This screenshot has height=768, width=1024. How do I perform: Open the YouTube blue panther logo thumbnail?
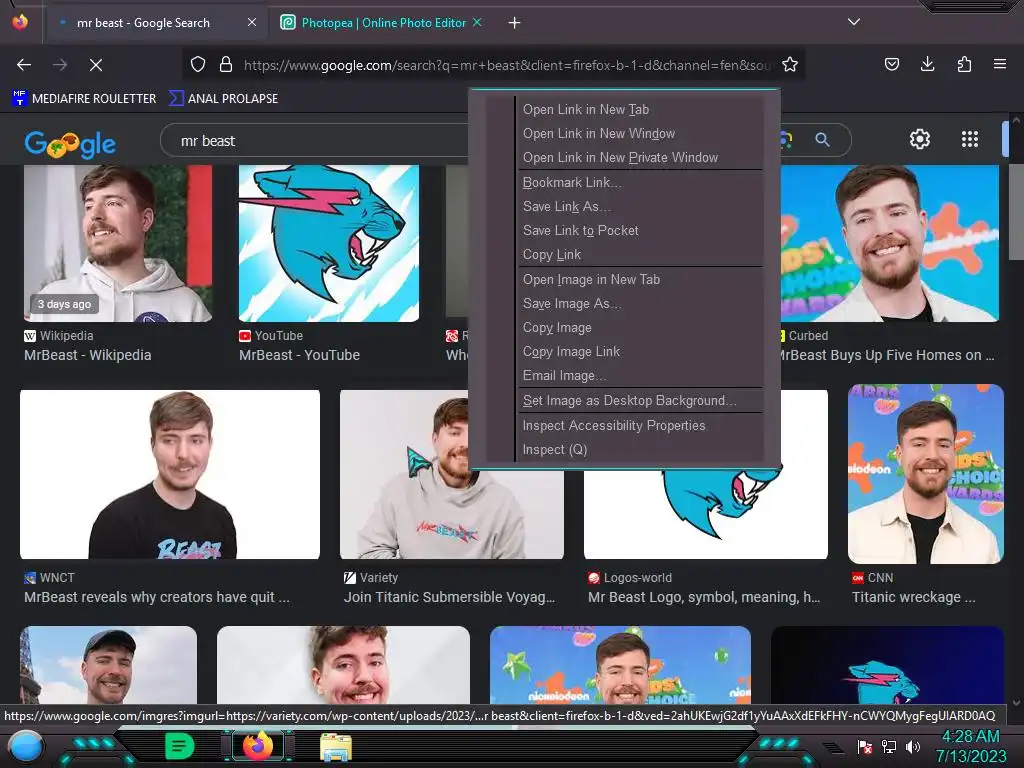pos(328,243)
